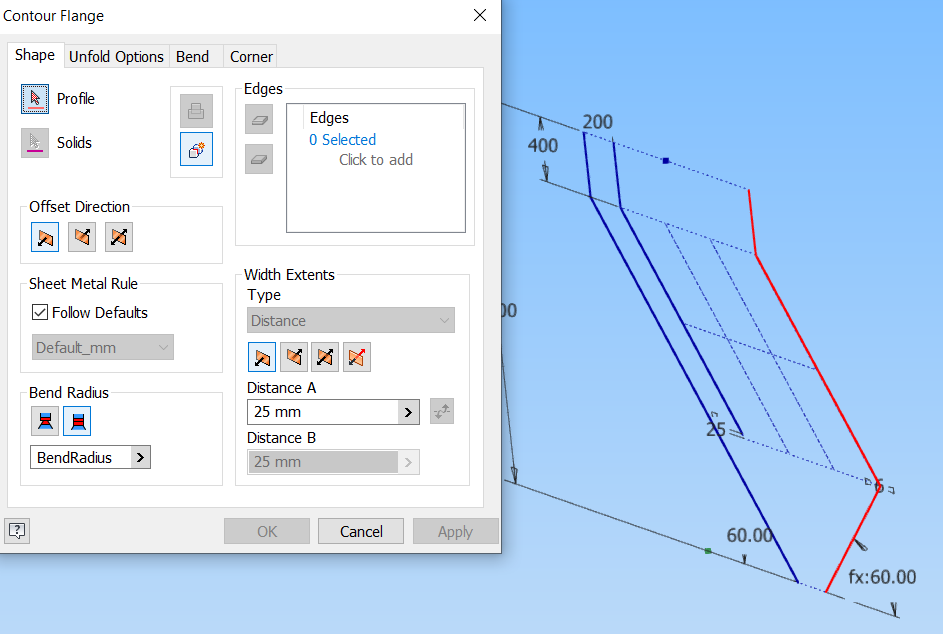Toggle the Follow Defaults checkbox
Image resolution: width=943 pixels, height=634 pixels.
39,312
